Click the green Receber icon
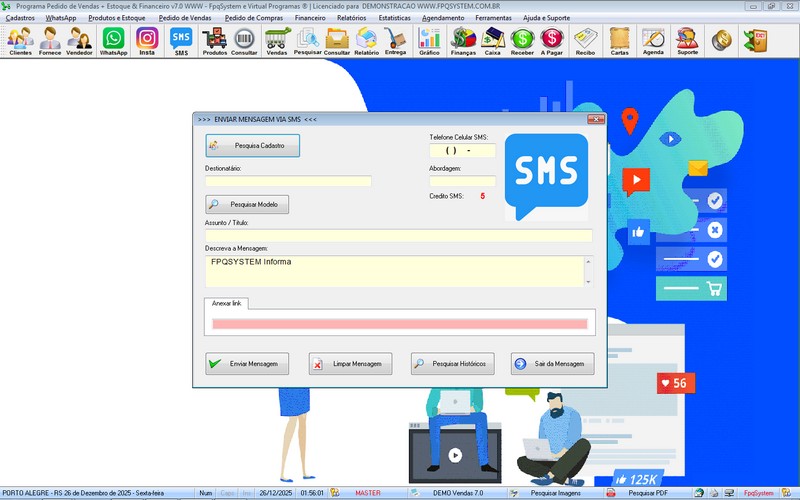800x500 pixels. [x=522, y=41]
